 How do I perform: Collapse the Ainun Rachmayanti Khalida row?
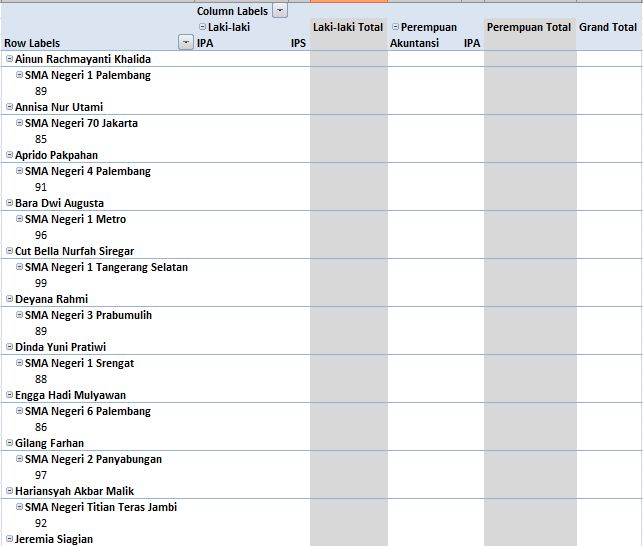[9, 59]
